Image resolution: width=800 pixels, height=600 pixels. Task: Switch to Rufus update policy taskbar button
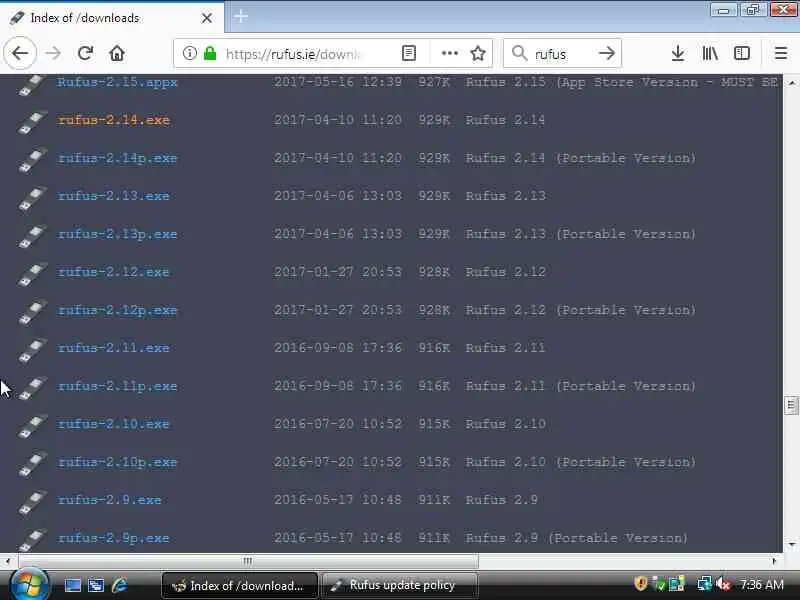(x=401, y=585)
